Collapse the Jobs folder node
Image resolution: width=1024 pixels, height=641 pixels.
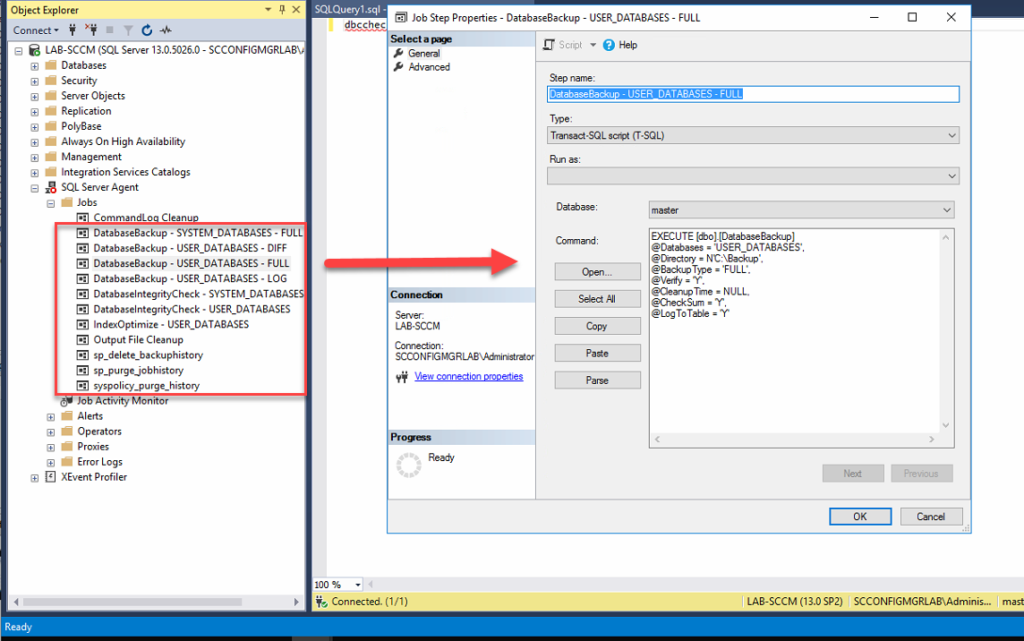pyautogui.click(x=50, y=203)
